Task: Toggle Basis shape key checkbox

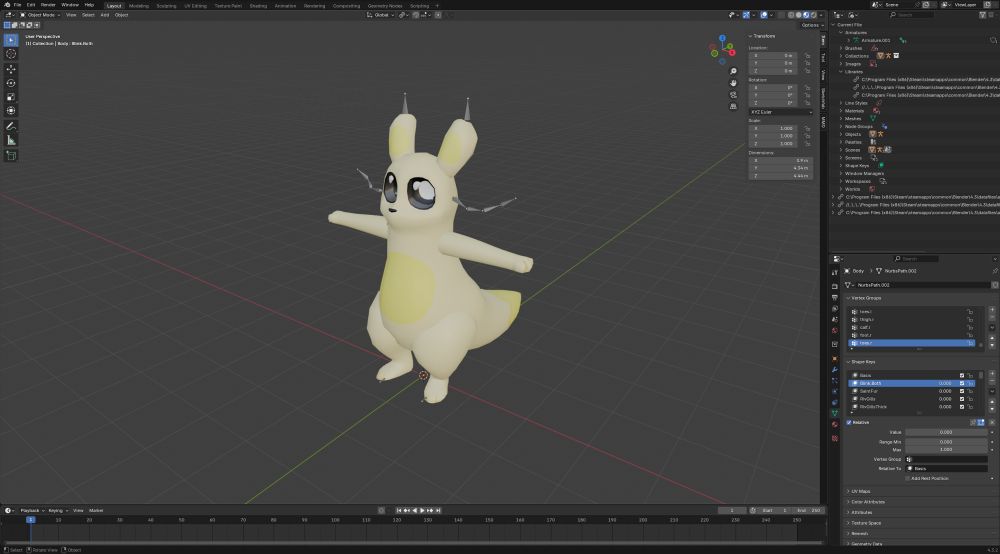Action: click(x=962, y=375)
